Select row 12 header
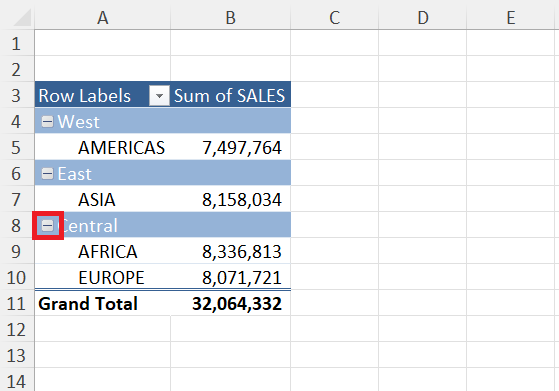559x391 pixels. click(16, 330)
